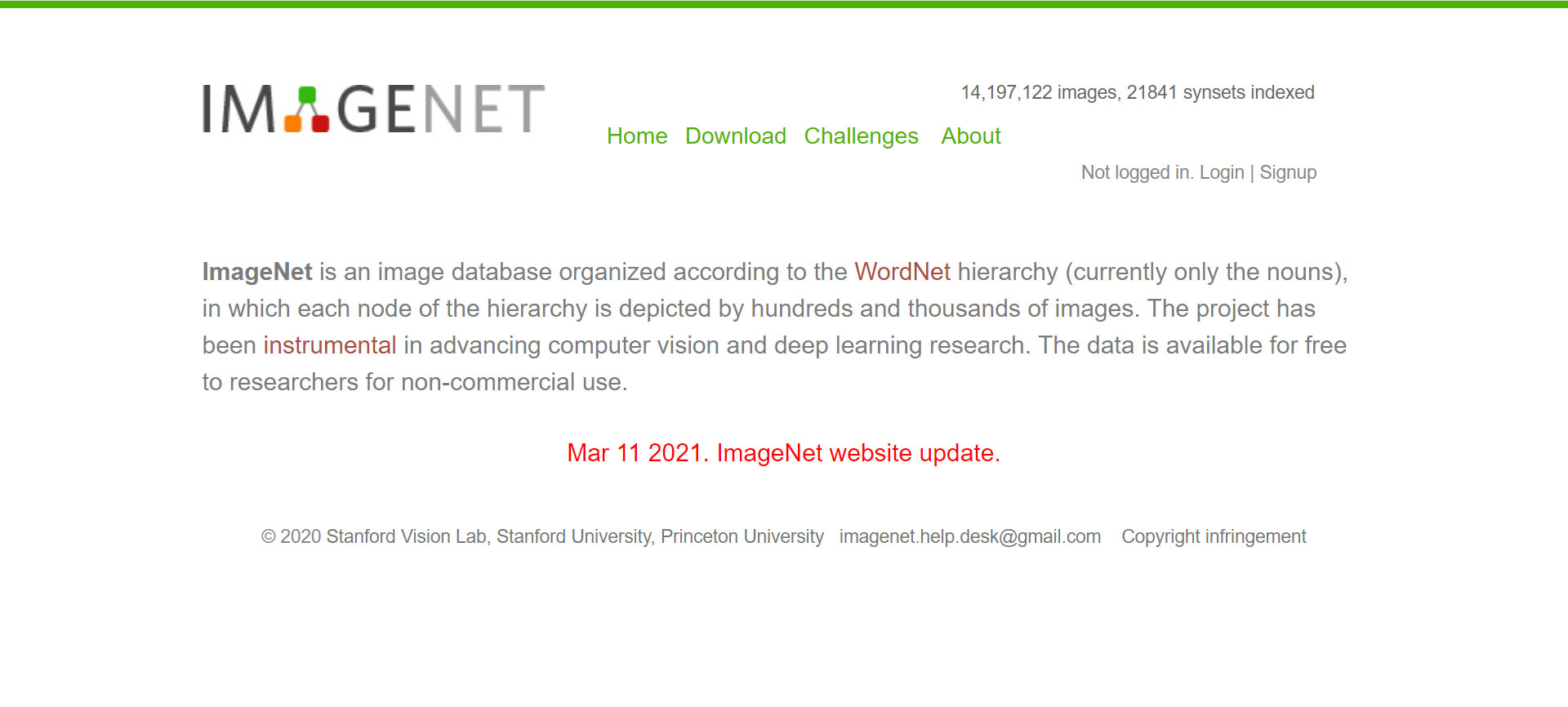1568x707 pixels.
Task: Go to the Home page
Action: [x=637, y=136]
